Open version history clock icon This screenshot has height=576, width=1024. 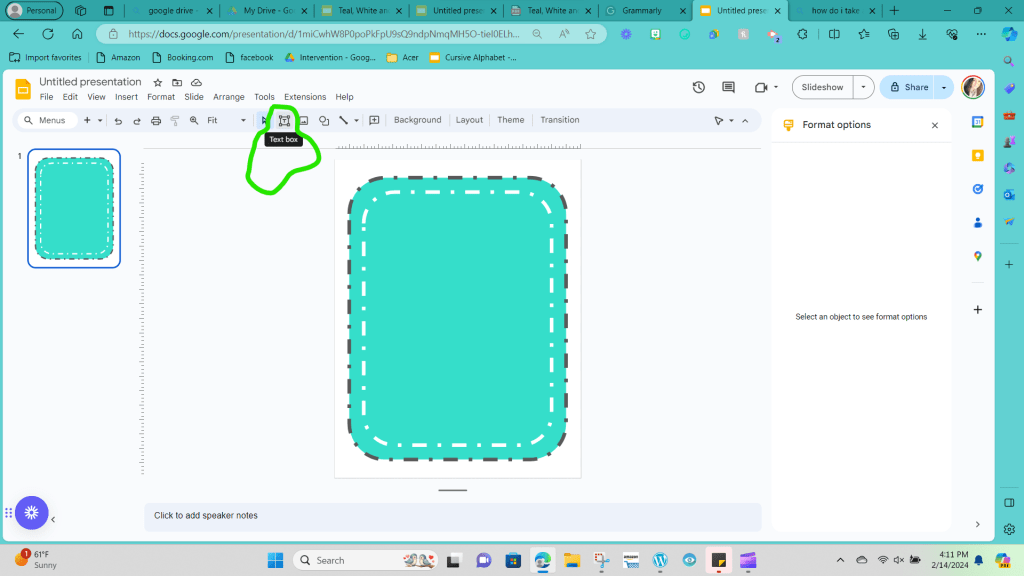tap(698, 87)
